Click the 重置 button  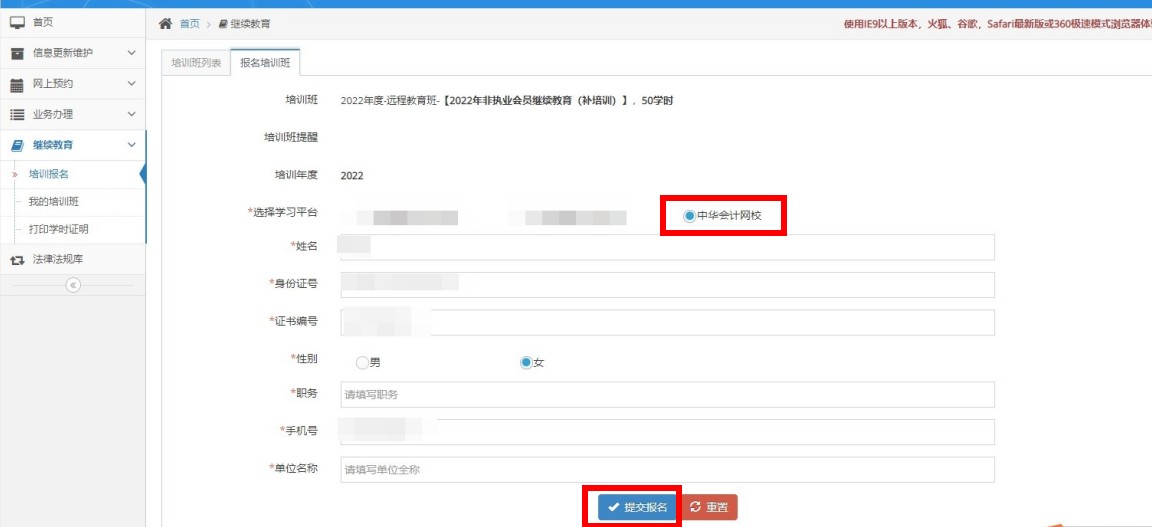pos(710,507)
